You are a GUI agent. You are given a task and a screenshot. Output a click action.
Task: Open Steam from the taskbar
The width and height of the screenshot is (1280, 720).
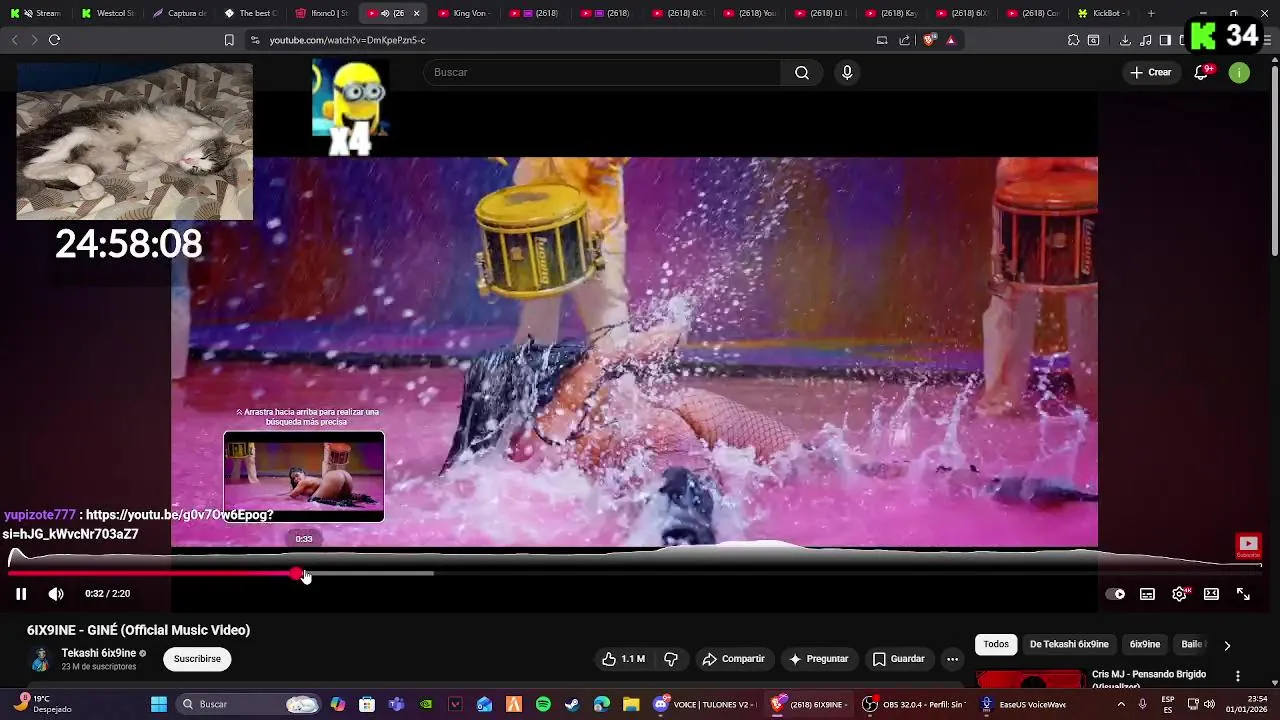coord(572,704)
